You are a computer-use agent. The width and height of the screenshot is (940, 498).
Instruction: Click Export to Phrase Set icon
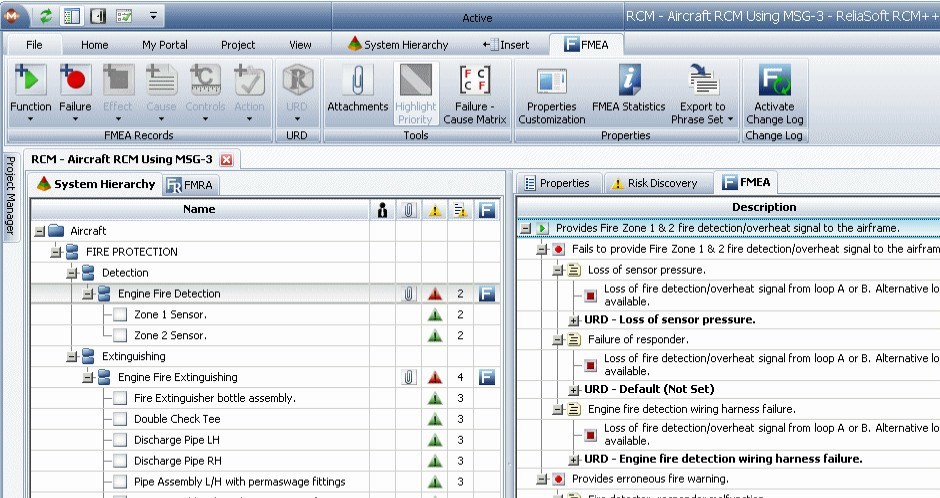click(x=703, y=80)
